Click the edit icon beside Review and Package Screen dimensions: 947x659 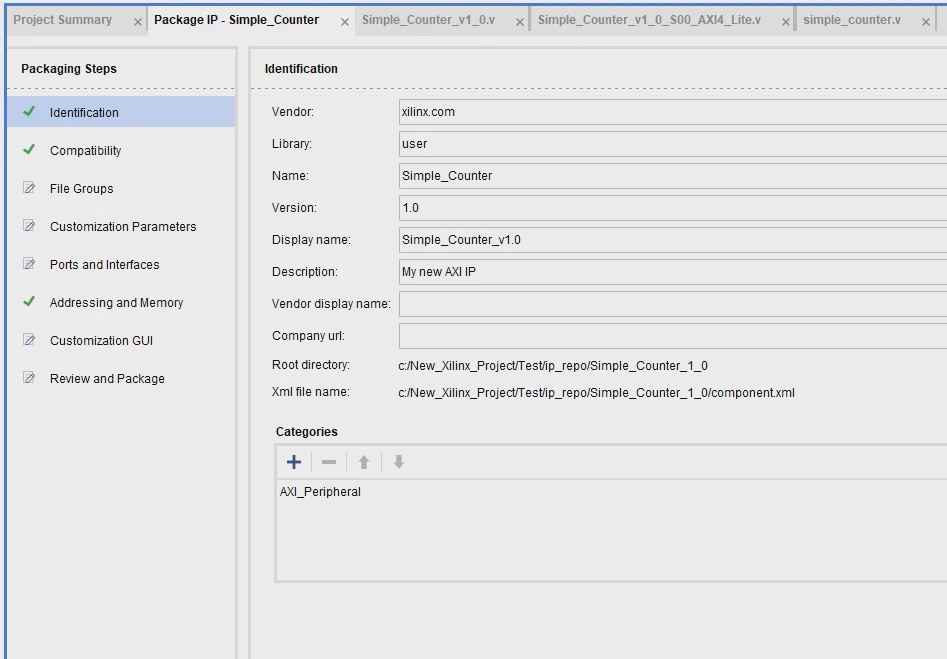point(29,378)
